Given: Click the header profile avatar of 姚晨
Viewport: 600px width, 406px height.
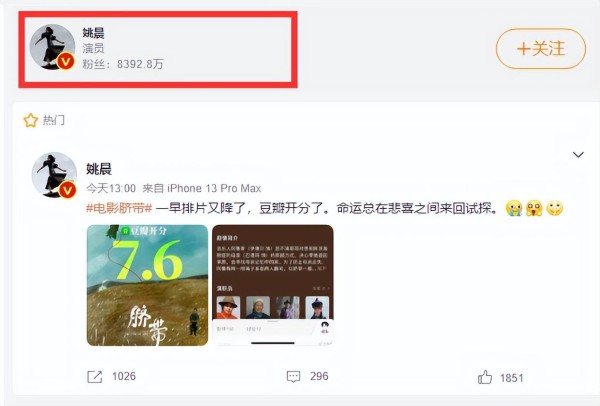Looking at the screenshot, I should tap(52, 47).
